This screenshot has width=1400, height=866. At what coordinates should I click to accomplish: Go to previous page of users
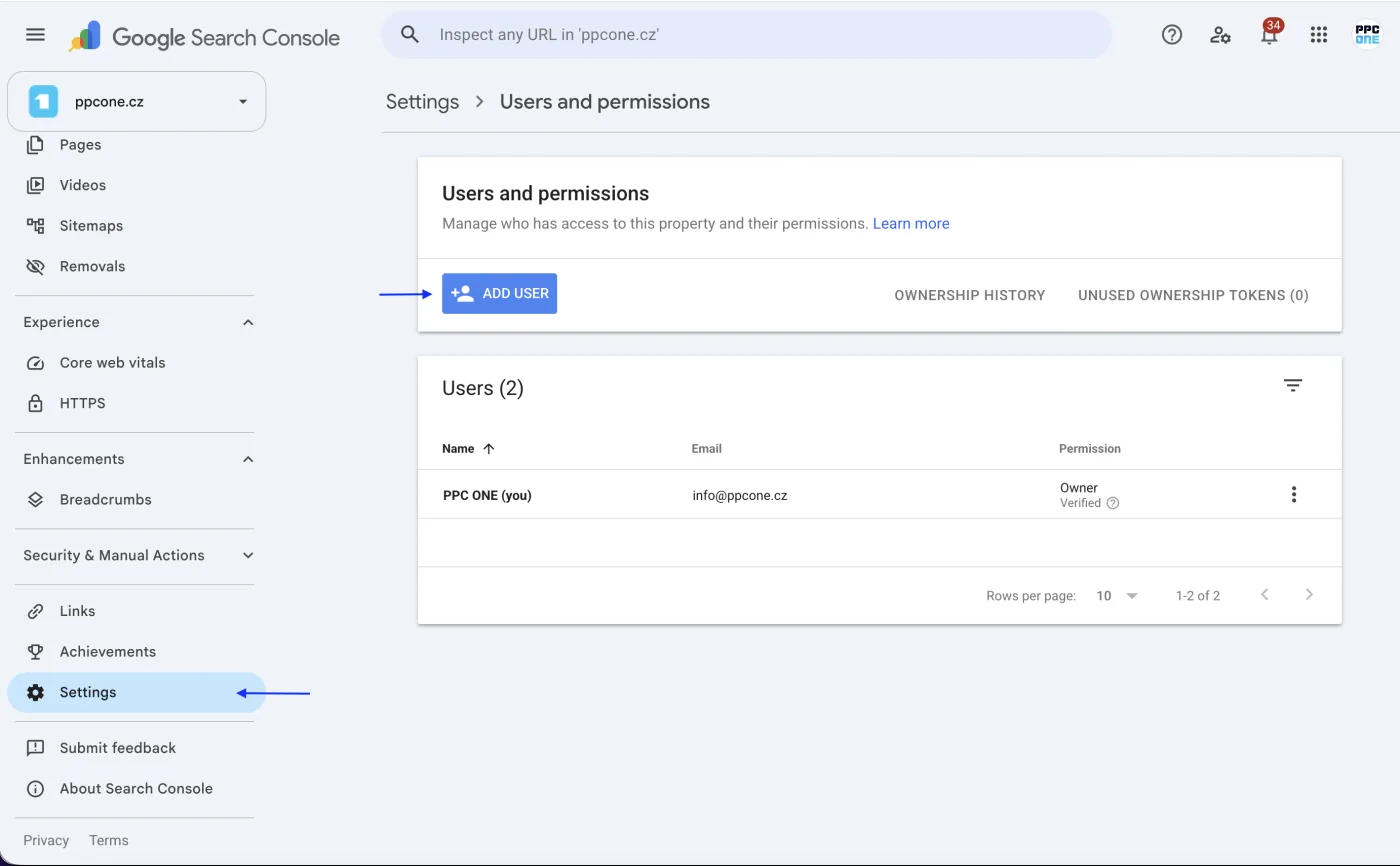click(1264, 595)
